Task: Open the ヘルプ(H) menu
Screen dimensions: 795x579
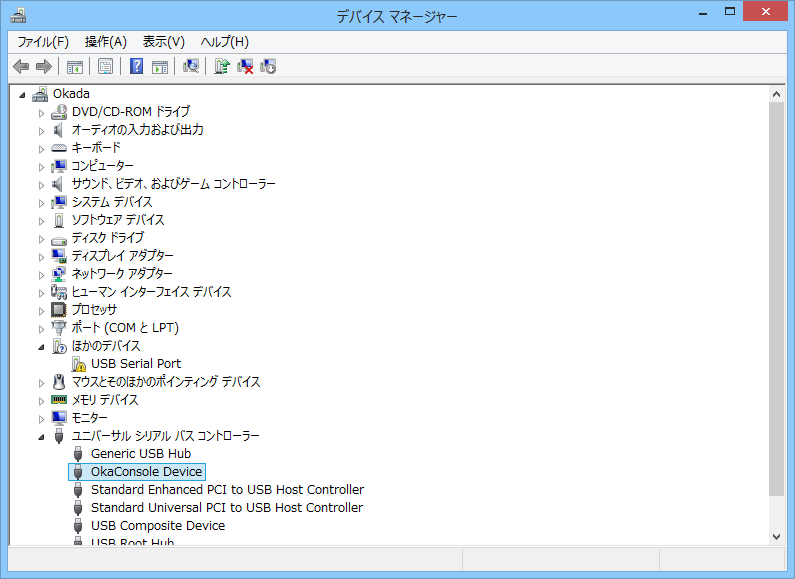Action: pyautogui.click(x=225, y=42)
